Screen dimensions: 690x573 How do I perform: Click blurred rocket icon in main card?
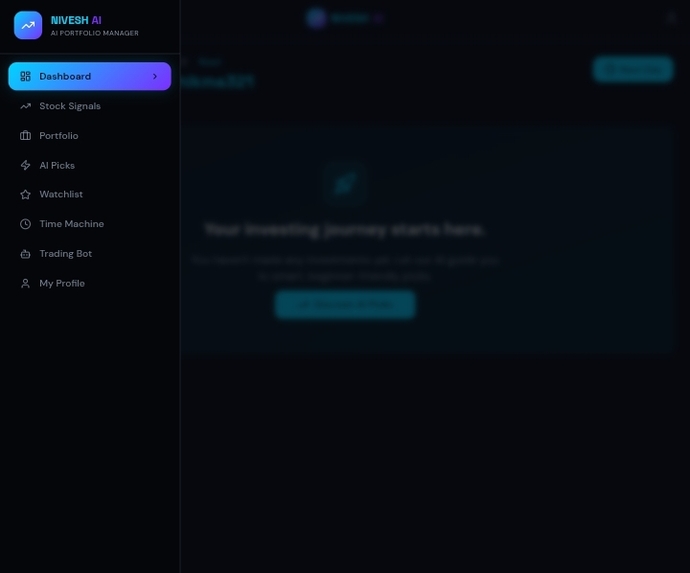[x=345, y=184]
